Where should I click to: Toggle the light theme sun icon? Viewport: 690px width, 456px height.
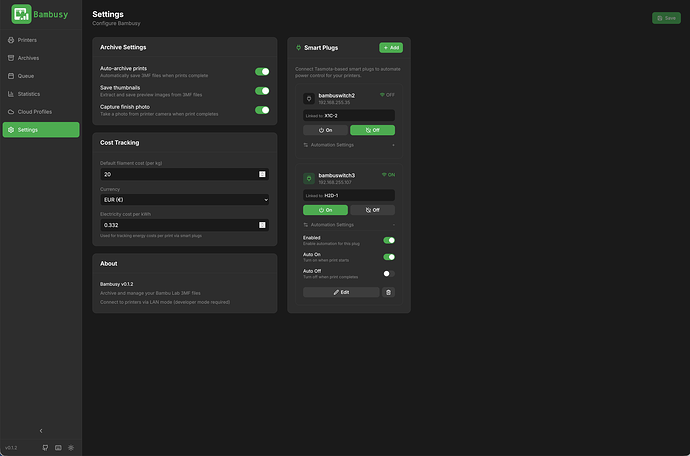71,448
